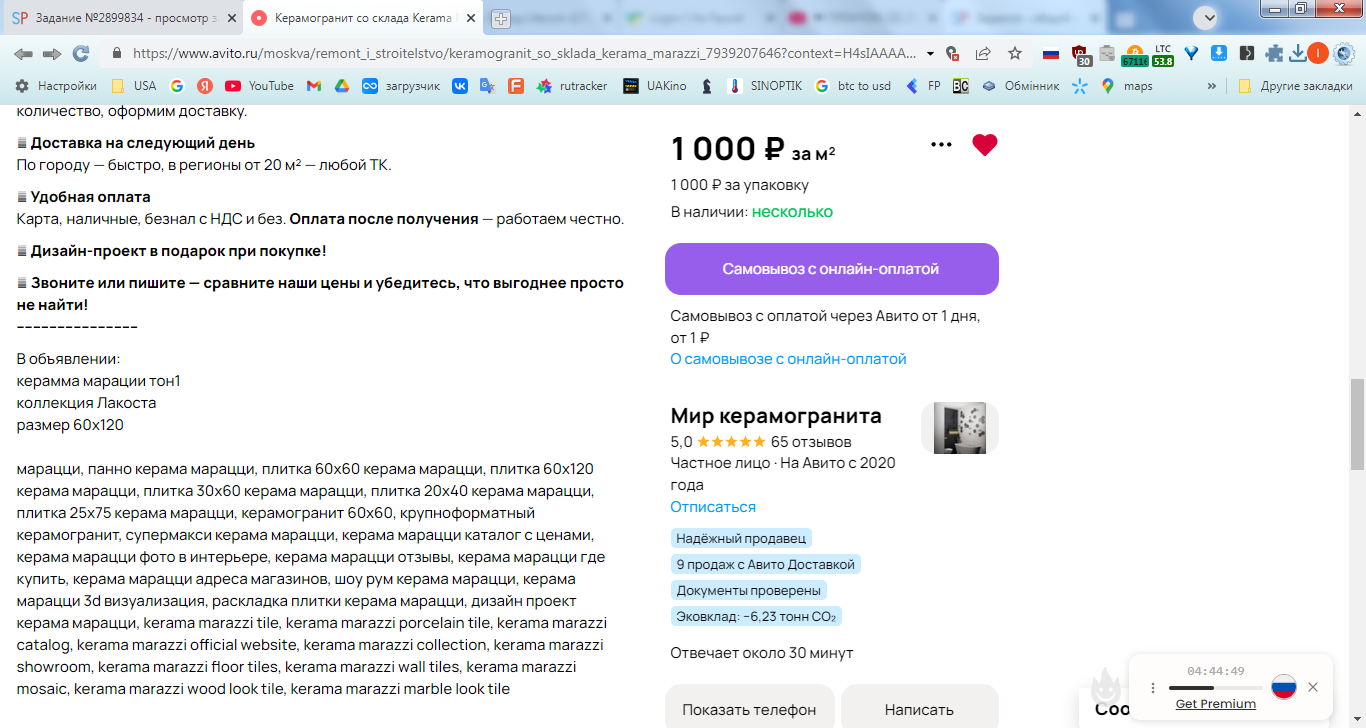The image size is (1366, 728).
Task: Click the share page icon
Action: click(x=984, y=53)
